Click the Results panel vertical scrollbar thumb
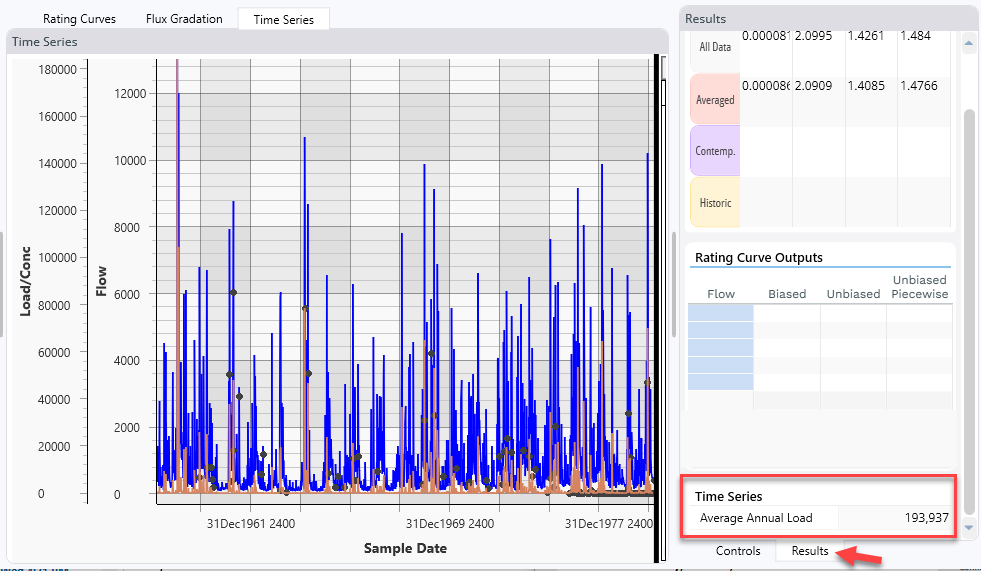 click(968, 300)
